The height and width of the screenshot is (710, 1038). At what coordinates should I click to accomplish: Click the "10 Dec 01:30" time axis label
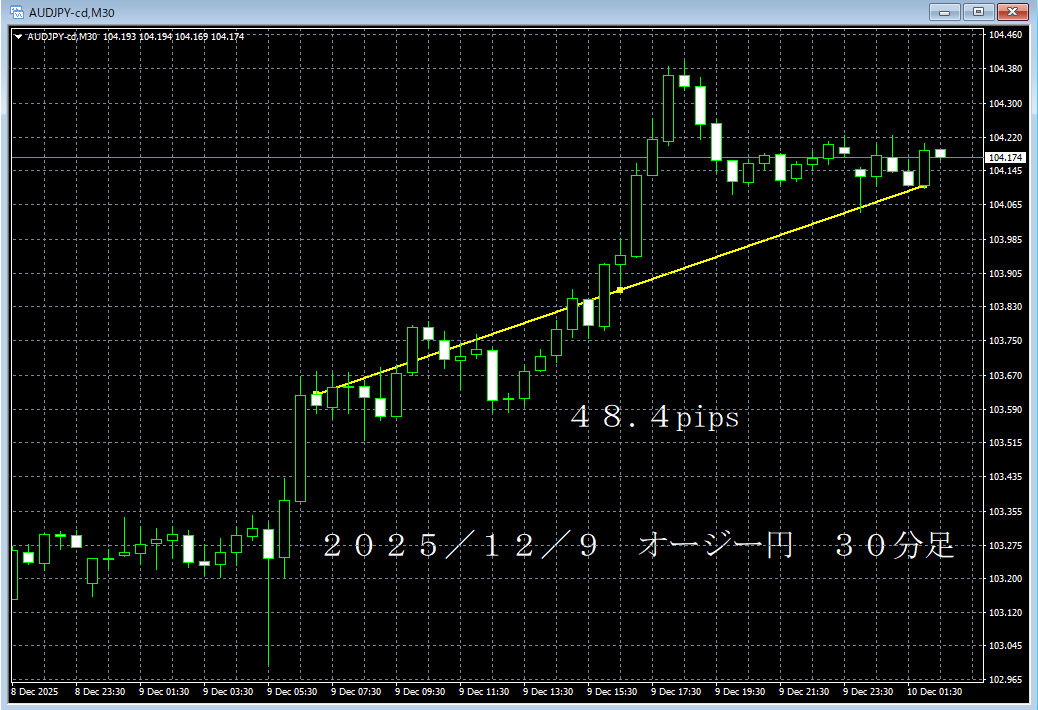click(x=937, y=692)
